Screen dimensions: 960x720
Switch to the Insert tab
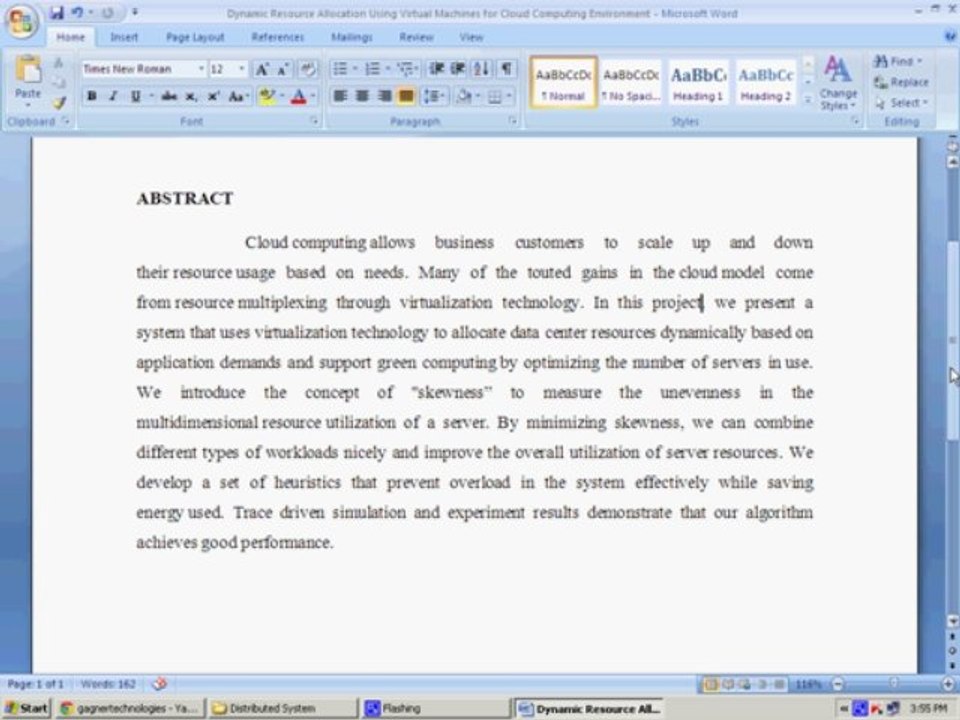pos(124,37)
